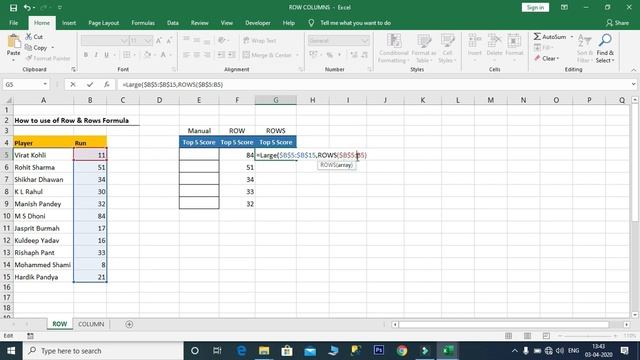Click column G header
The height and width of the screenshot is (360, 640).
point(276,100)
